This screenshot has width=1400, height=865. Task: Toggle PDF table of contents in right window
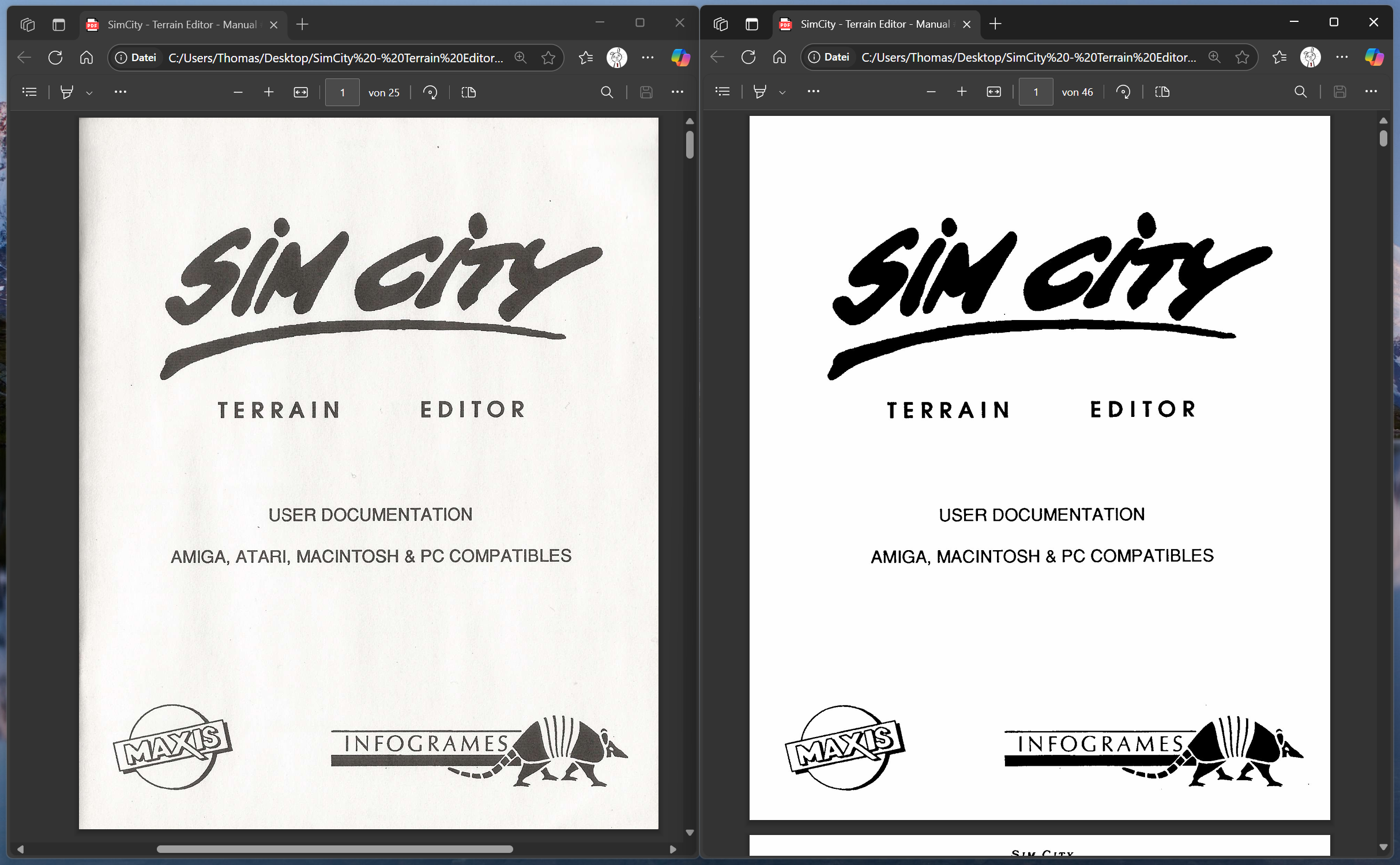(x=722, y=92)
